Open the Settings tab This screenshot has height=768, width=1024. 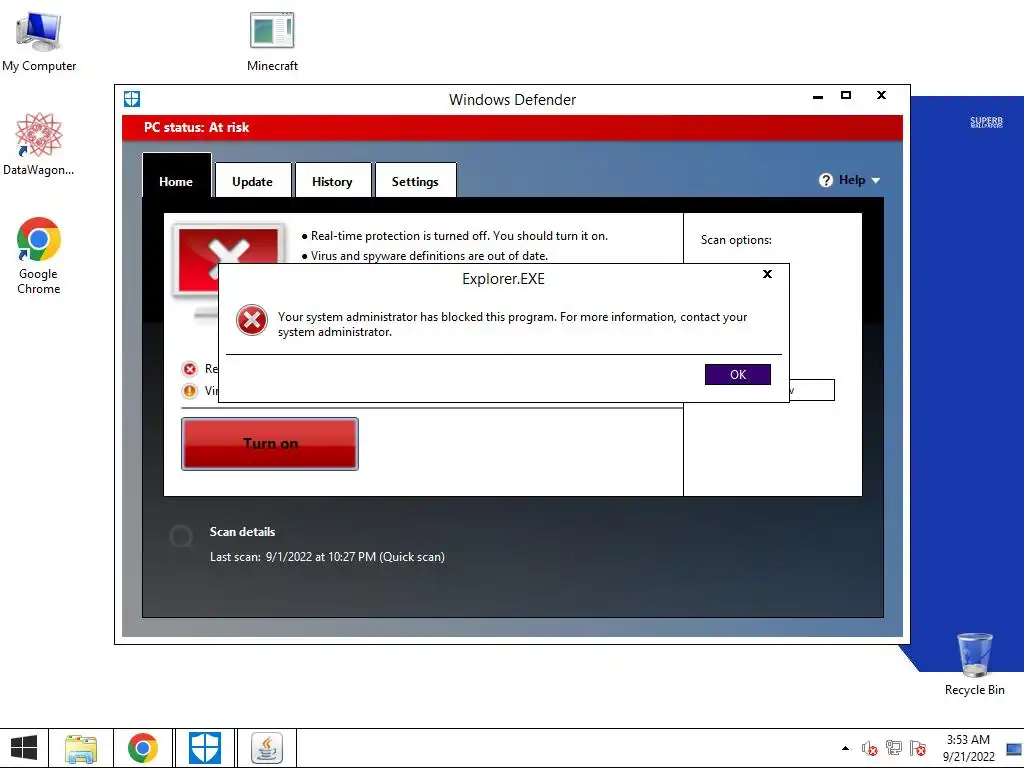415,181
